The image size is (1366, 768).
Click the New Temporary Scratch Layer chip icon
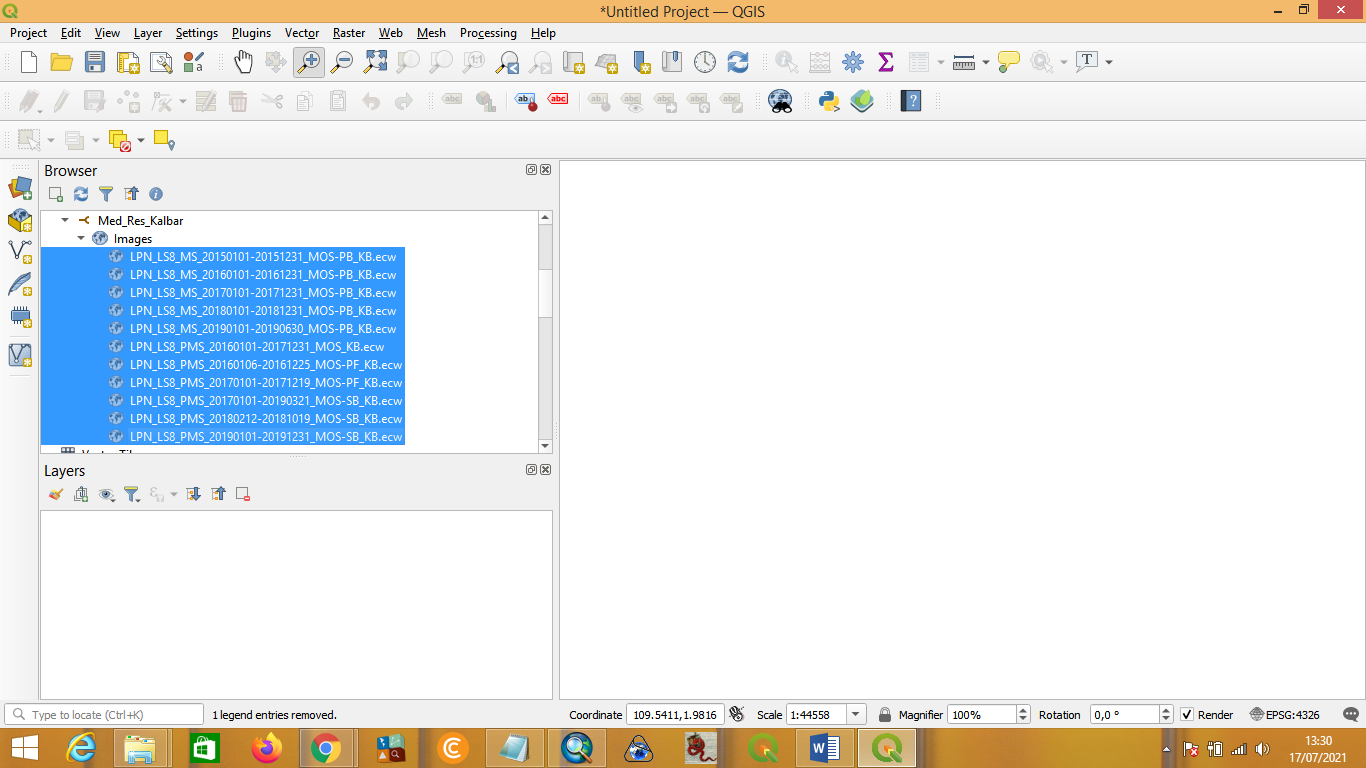click(20, 318)
